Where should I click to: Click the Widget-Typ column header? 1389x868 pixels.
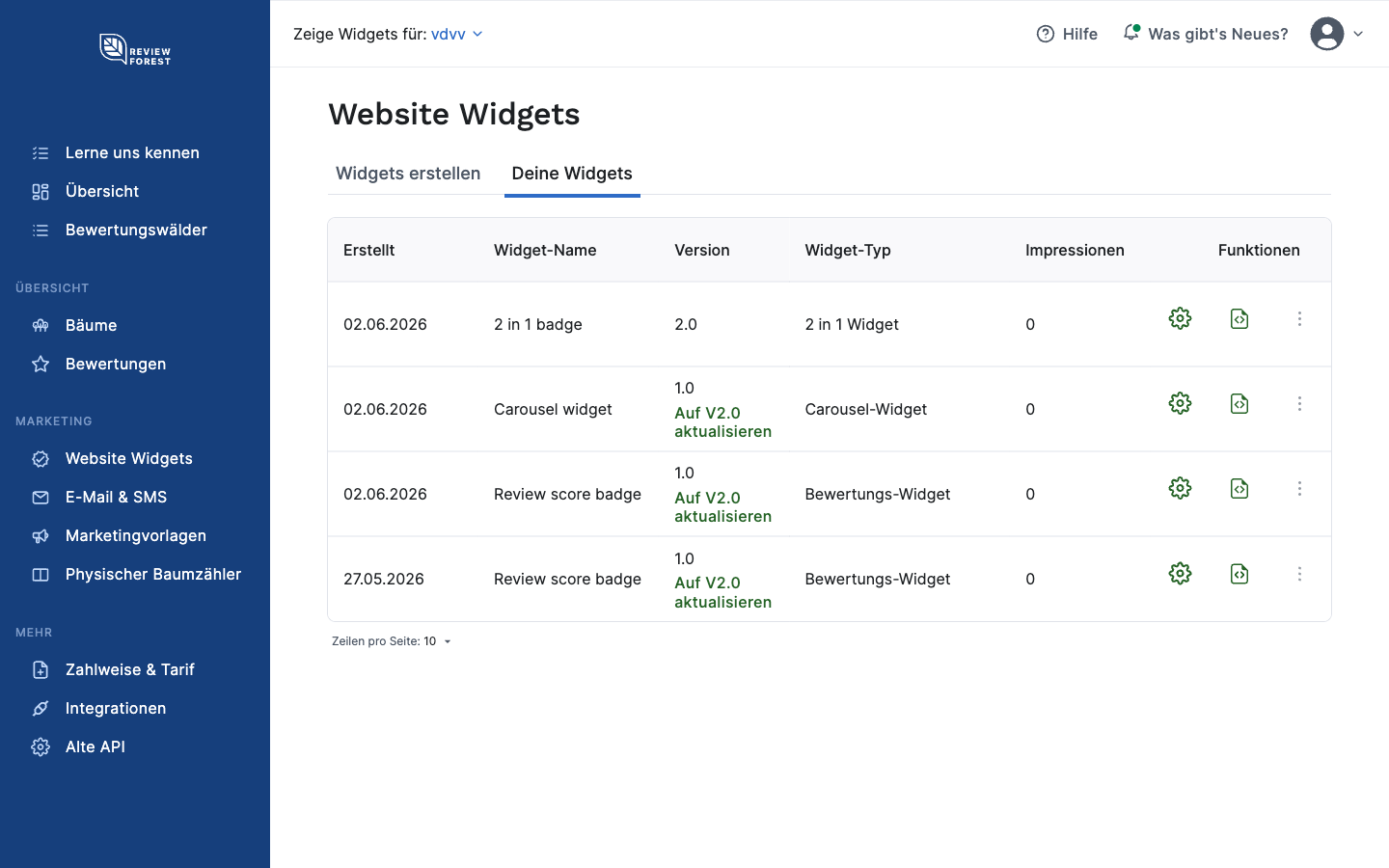848,251
